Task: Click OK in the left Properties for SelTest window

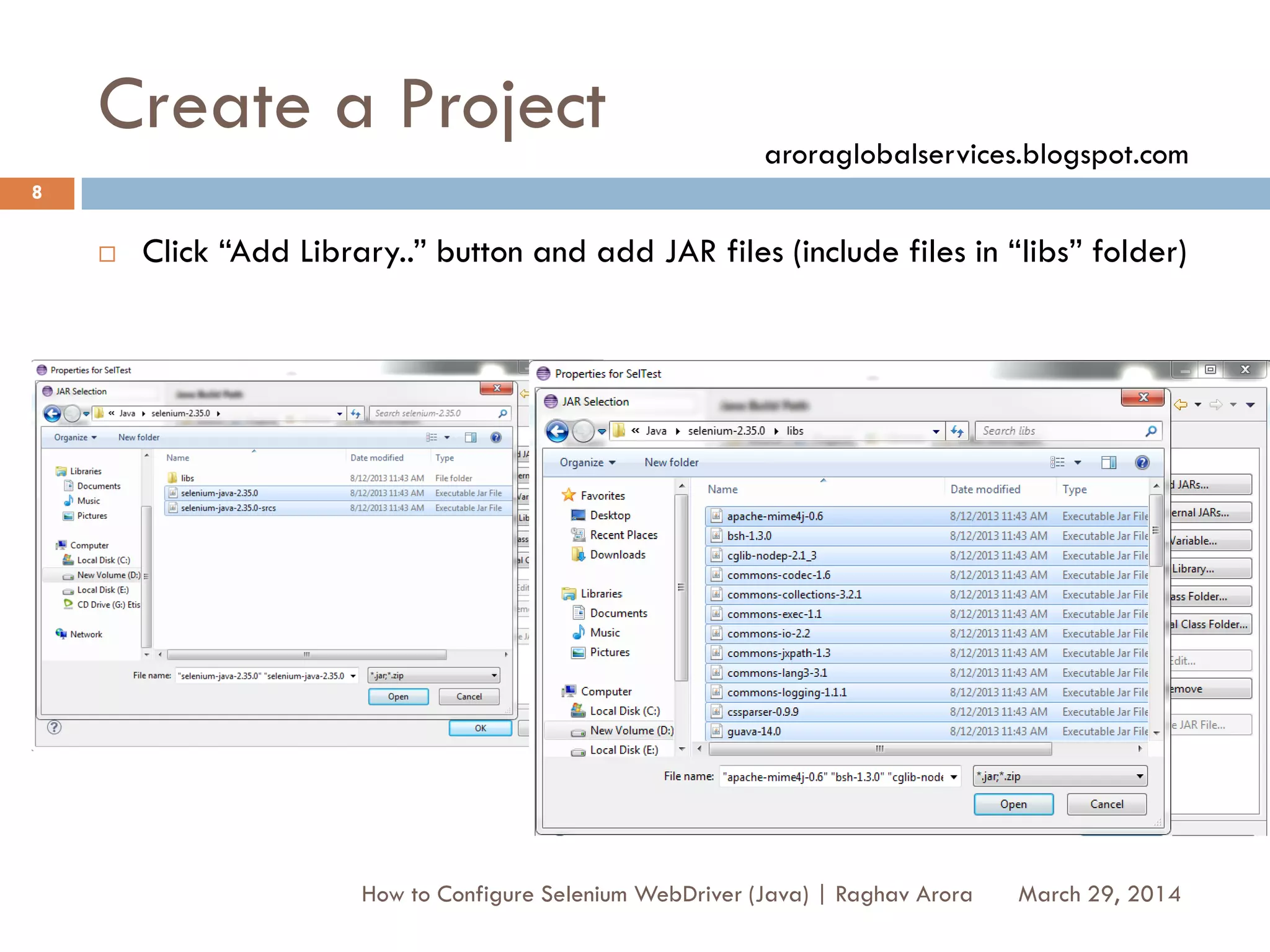Action: (481, 728)
